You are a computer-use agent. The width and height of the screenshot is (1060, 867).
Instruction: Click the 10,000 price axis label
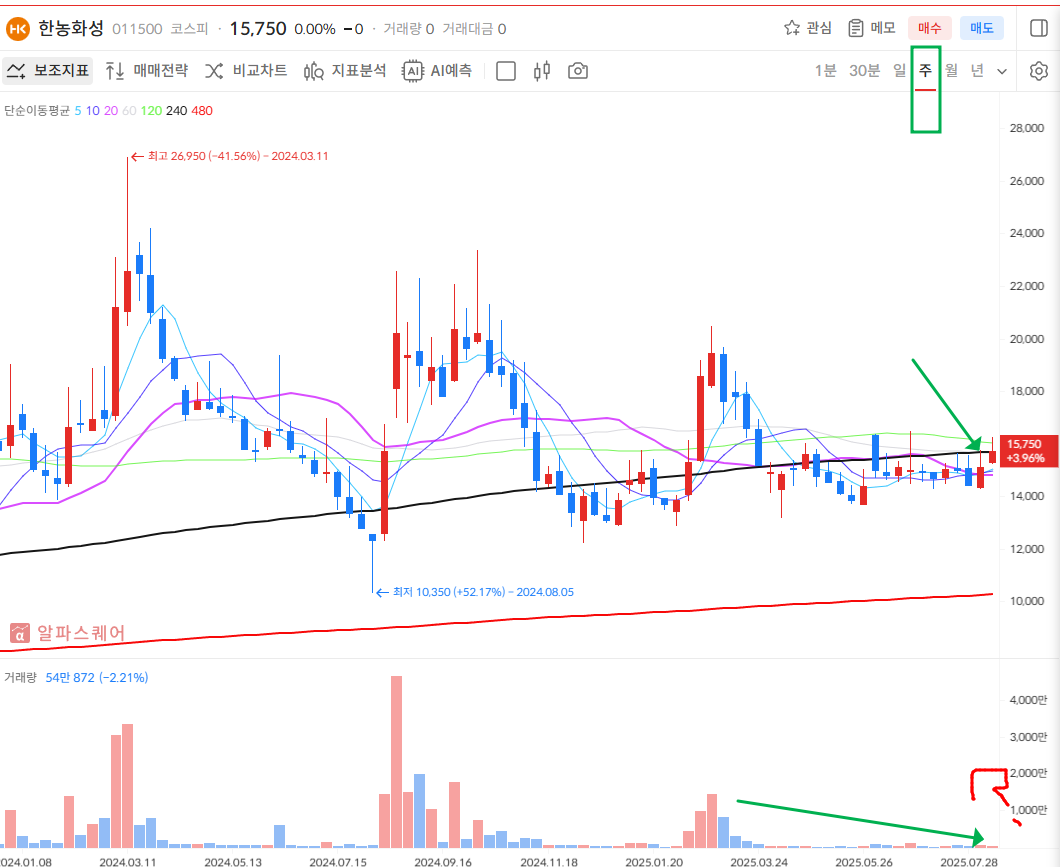click(x=1026, y=601)
